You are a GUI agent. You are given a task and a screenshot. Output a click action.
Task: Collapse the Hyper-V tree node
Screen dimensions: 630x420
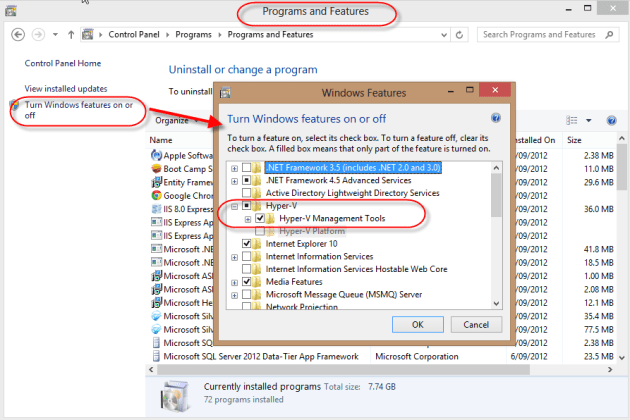pyautogui.click(x=234, y=207)
